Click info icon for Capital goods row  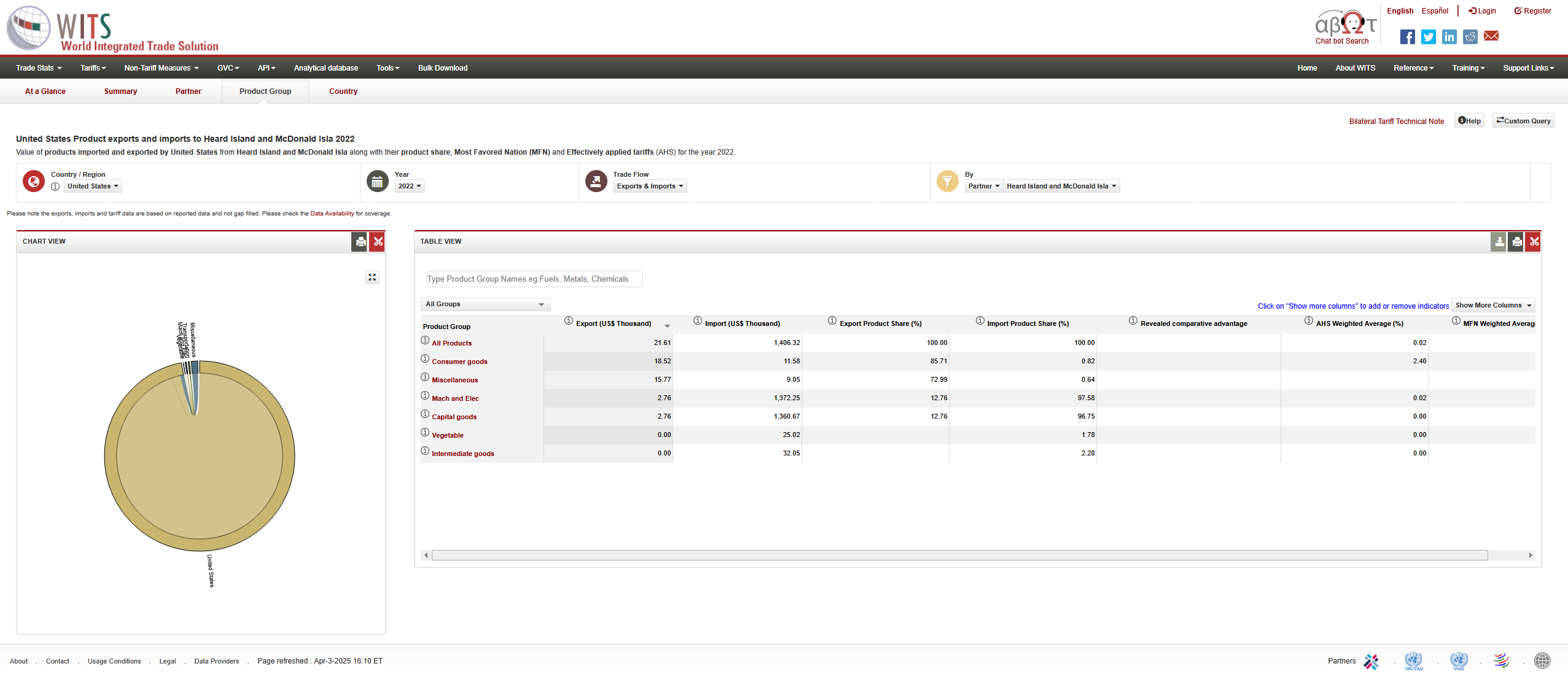tap(424, 414)
